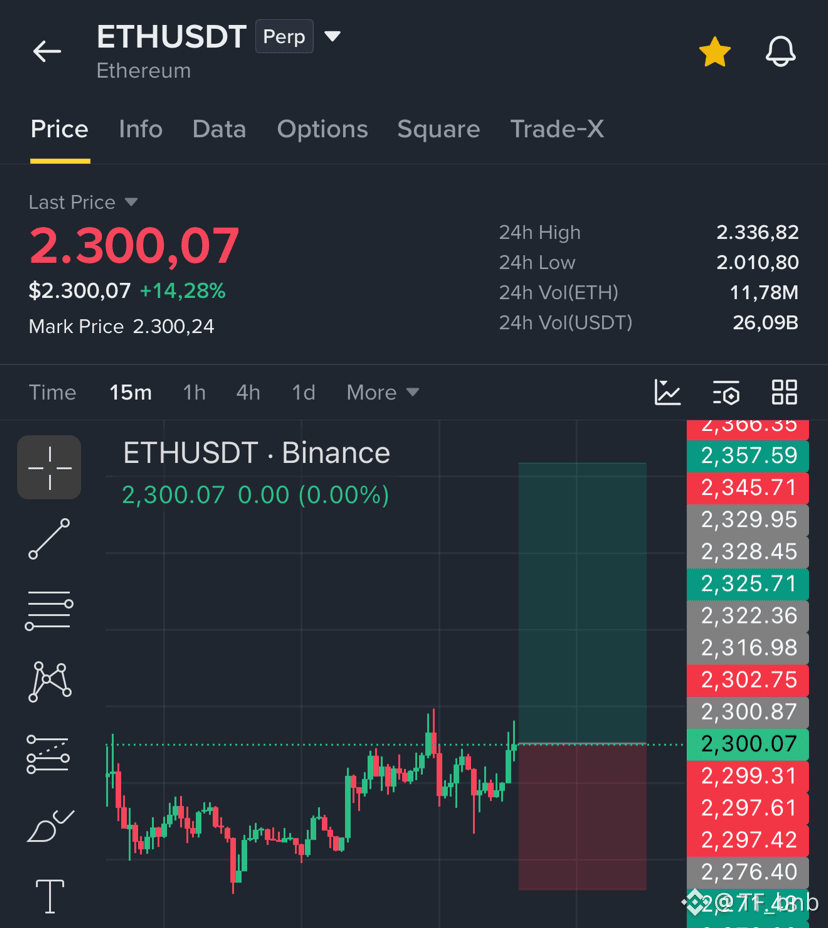Click the green take-profit zone
The width and height of the screenshot is (828, 928).
[582, 602]
